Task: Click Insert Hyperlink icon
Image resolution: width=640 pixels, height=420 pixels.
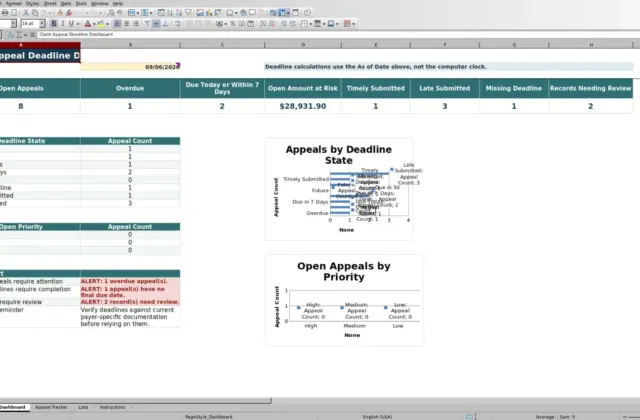Action: (x=243, y=13)
